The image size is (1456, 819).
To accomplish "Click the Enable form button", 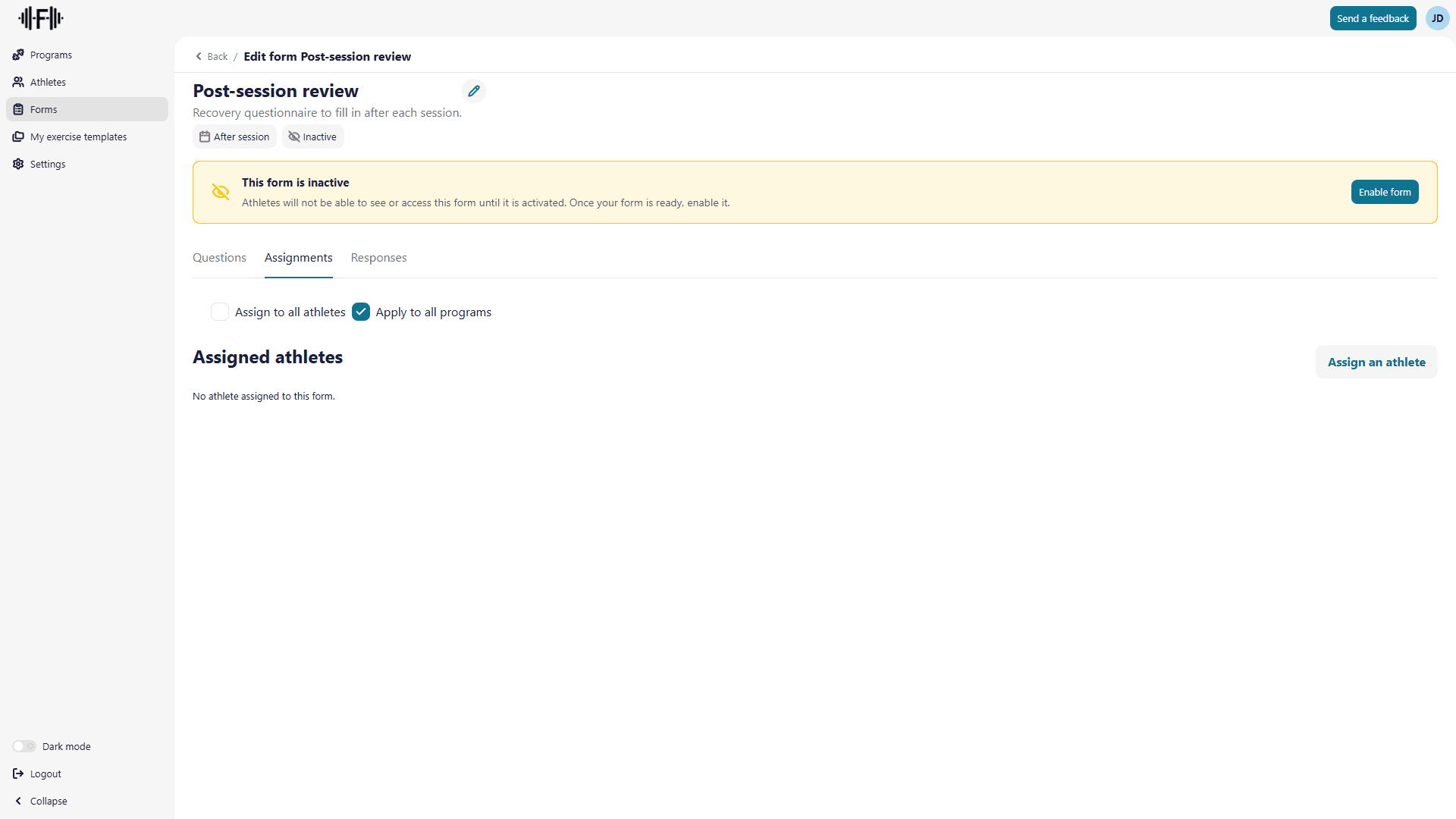I will pyautogui.click(x=1385, y=192).
